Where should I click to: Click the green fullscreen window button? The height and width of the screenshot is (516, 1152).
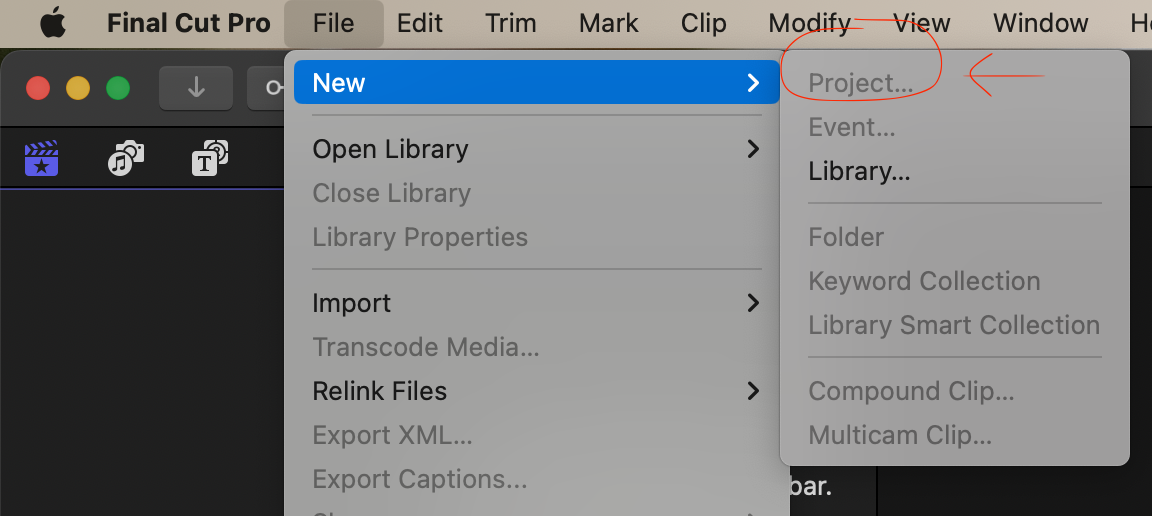118,88
